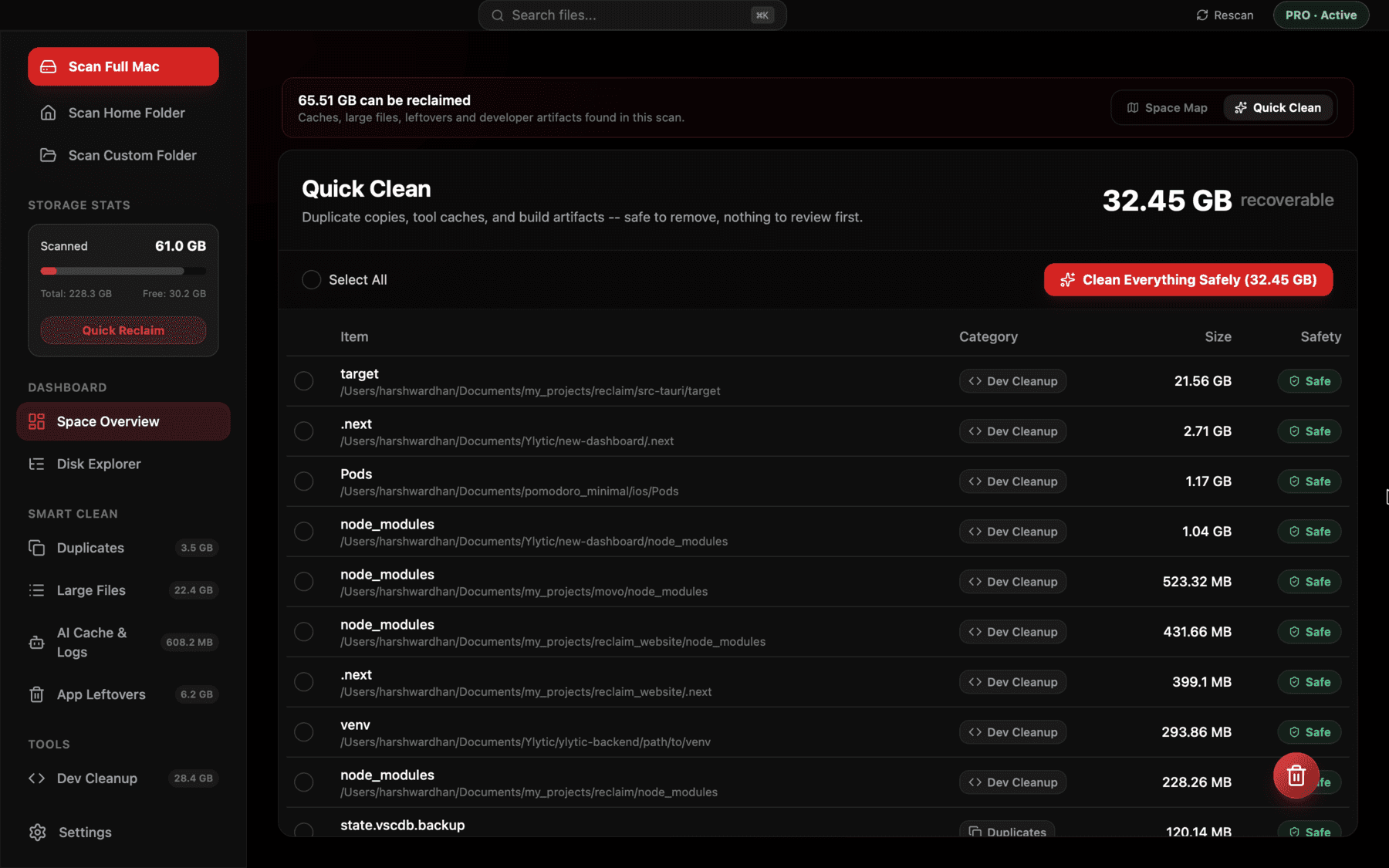Click the Duplicates copy icon in sidebar
The image size is (1389, 868).
pyautogui.click(x=36, y=548)
